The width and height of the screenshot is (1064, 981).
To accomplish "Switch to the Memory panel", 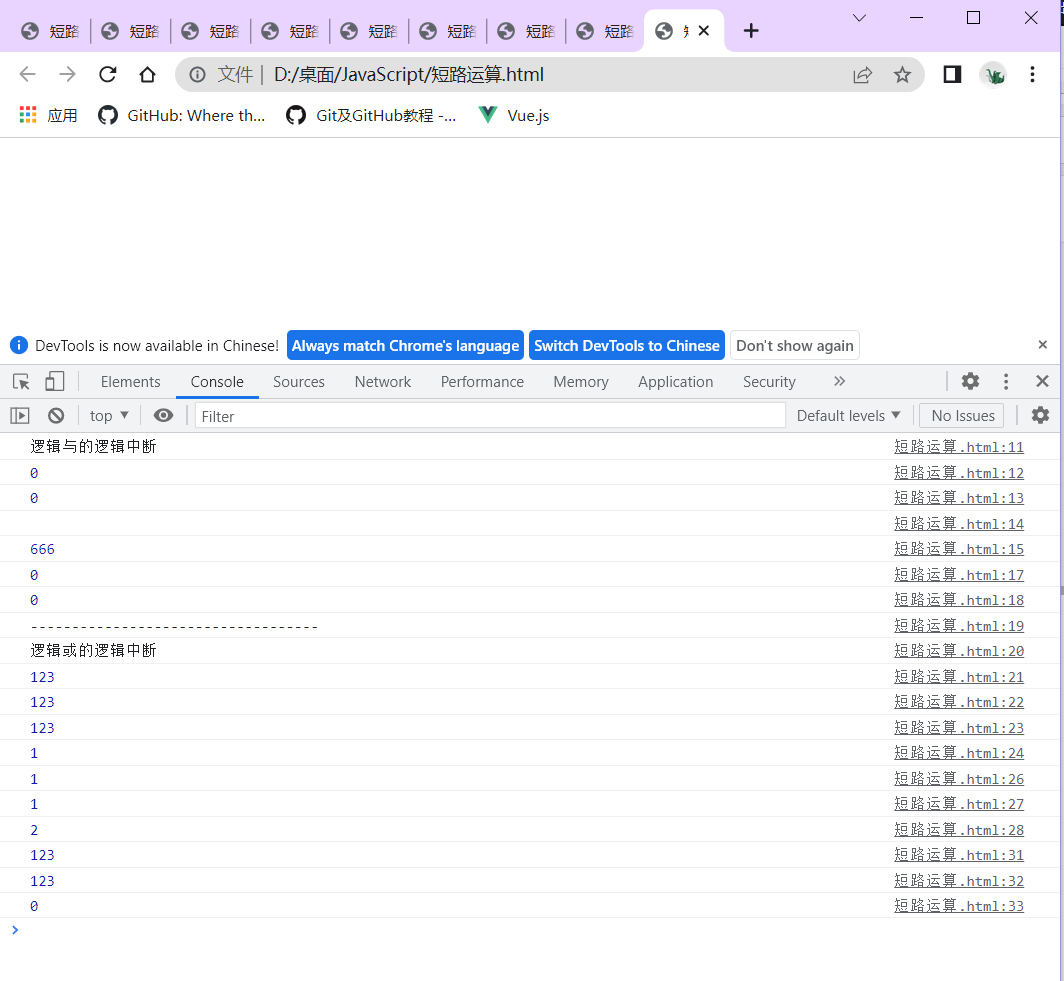I will (x=581, y=382).
